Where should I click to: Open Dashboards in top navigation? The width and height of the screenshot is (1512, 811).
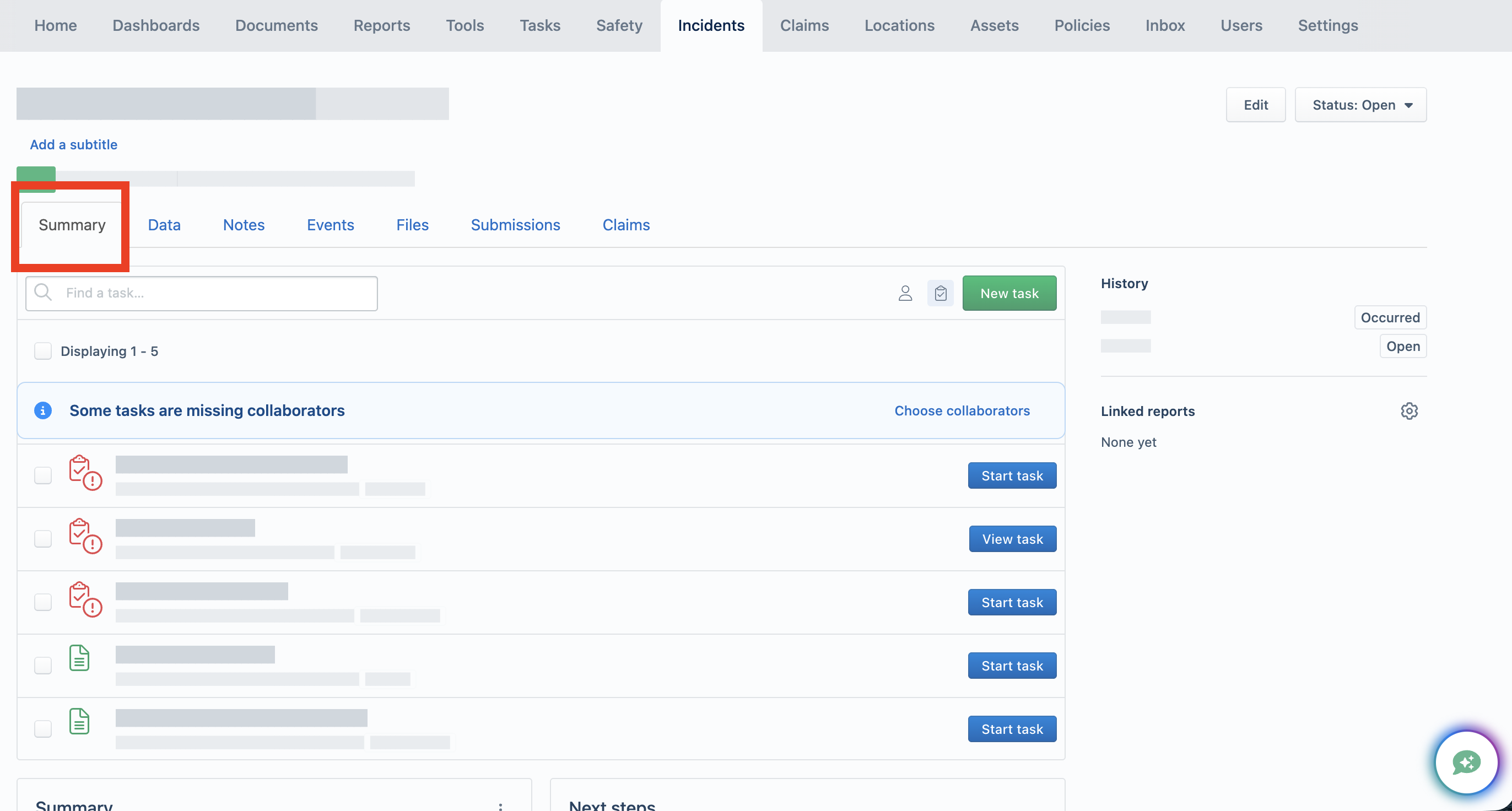click(x=156, y=25)
